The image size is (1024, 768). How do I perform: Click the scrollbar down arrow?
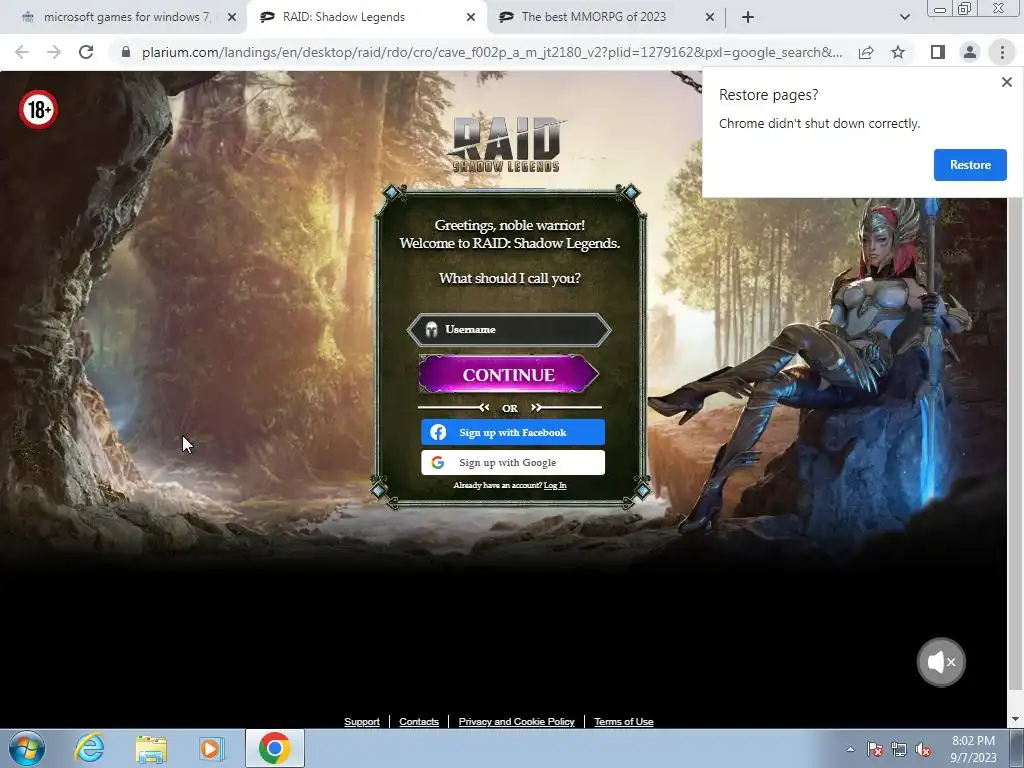pyautogui.click(x=1016, y=720)
